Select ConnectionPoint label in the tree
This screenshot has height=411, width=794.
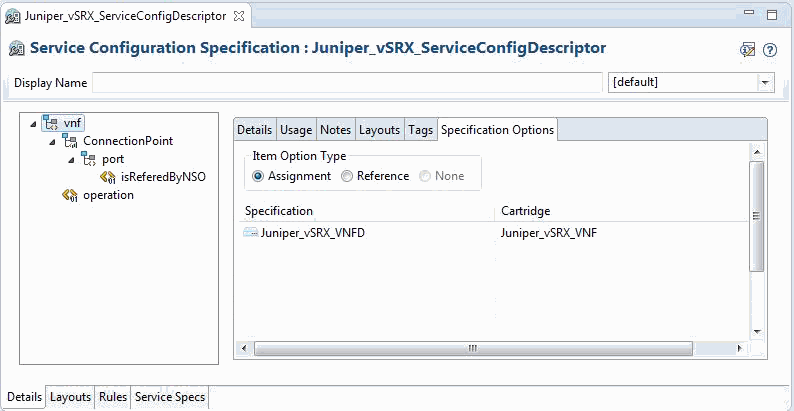pyautogui.click(x=128, y=141)
